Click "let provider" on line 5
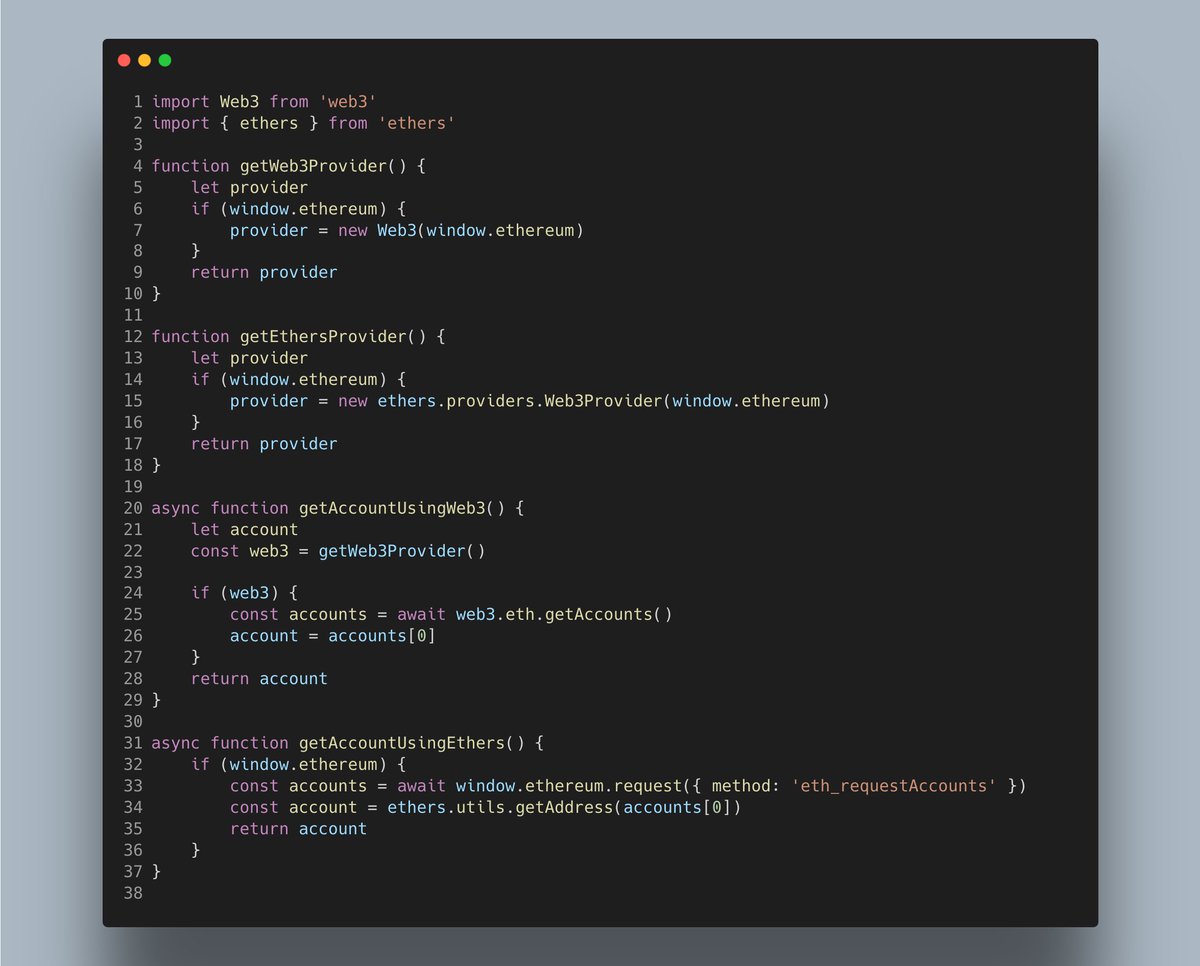This screenshot has height=966, width=1200. point(250,187)
